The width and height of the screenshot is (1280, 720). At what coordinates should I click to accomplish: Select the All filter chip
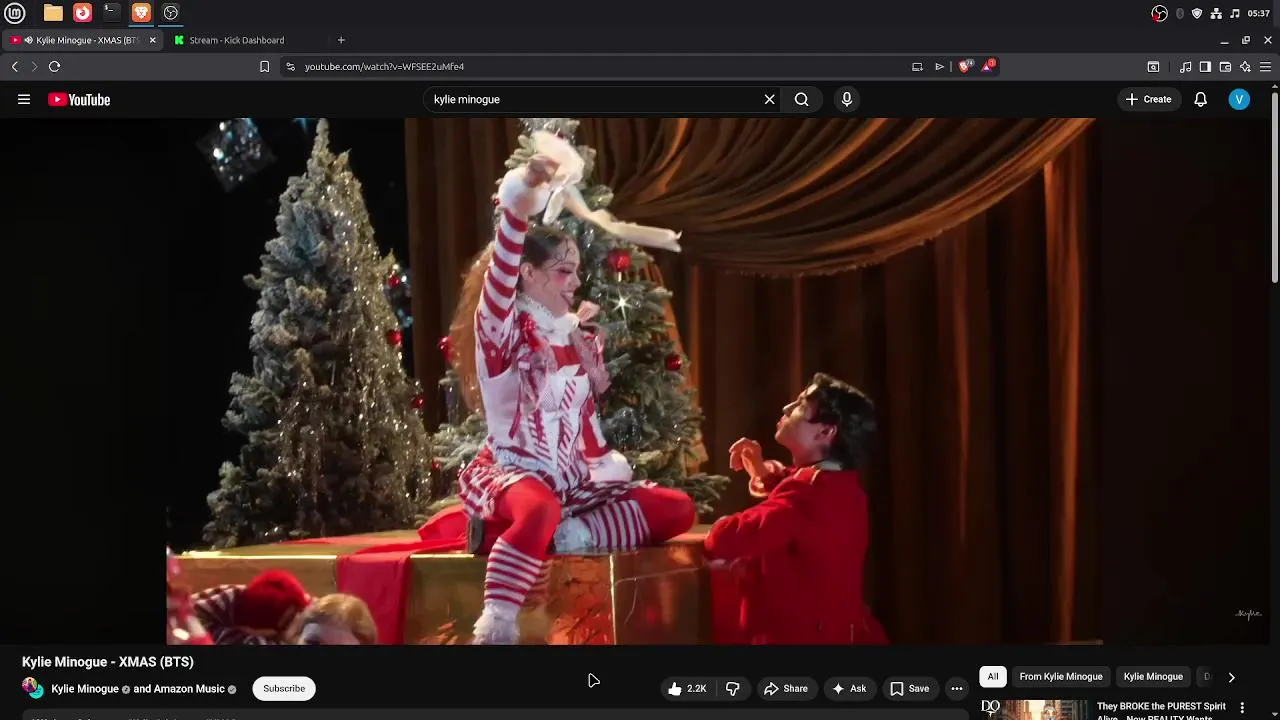pos(993,677)
